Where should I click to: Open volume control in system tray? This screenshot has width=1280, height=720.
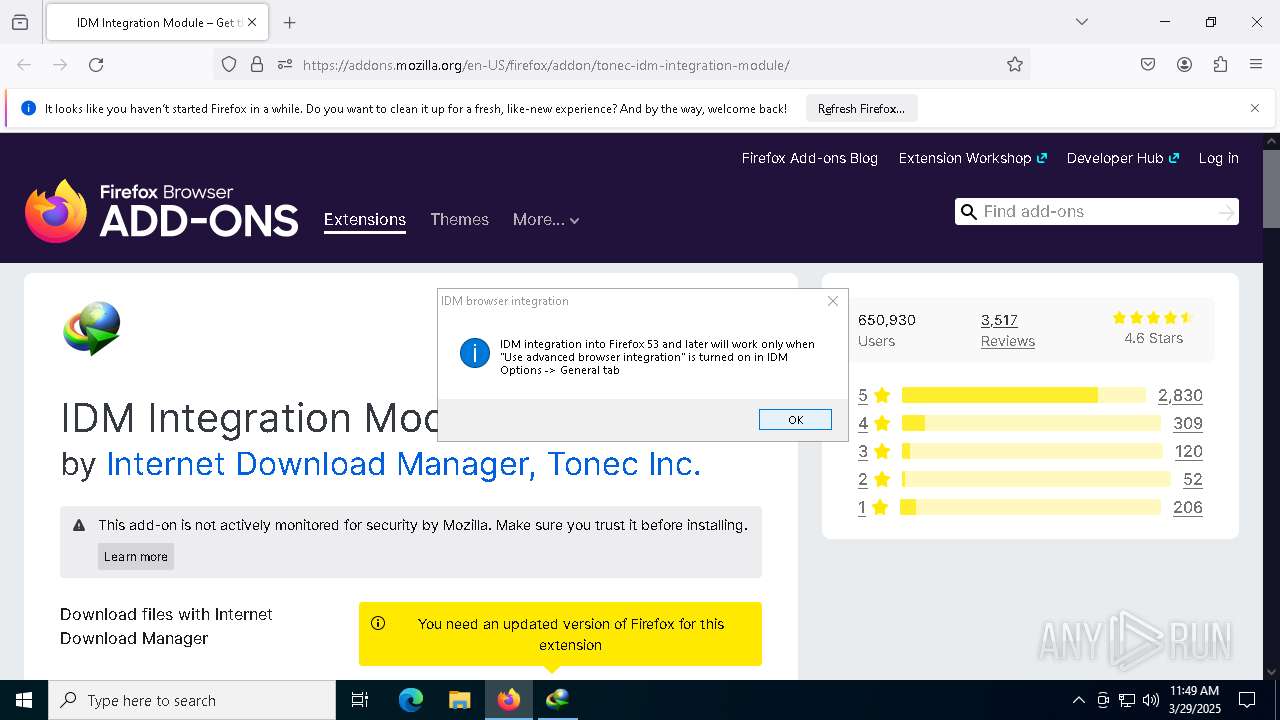[1150, 700]
